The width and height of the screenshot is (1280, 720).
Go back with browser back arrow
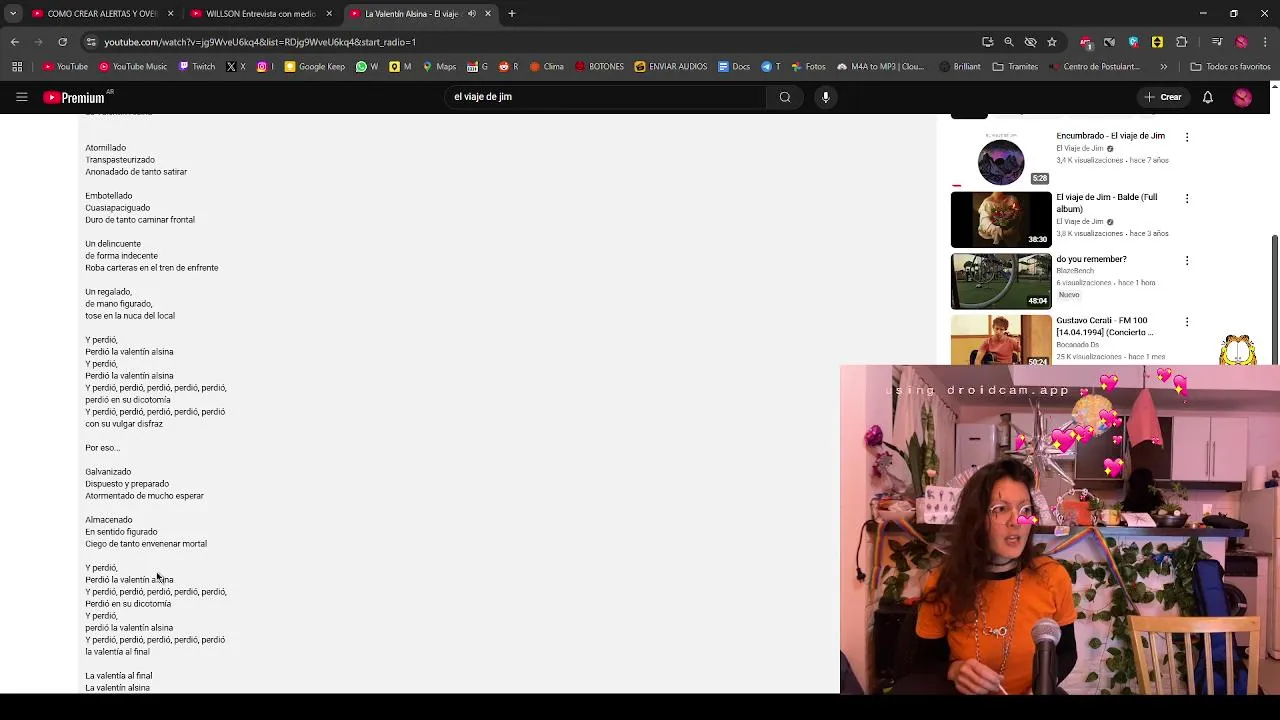[x=14, y=42]
